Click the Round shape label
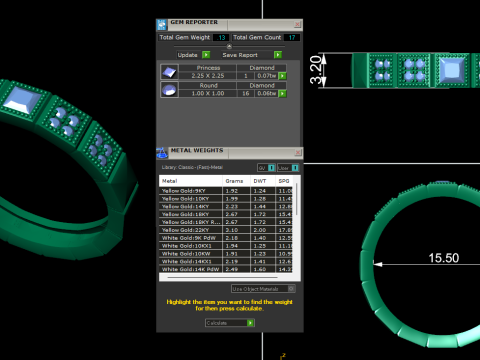The width and height of the screenshot is (480, 360). (x=208, y=86)
